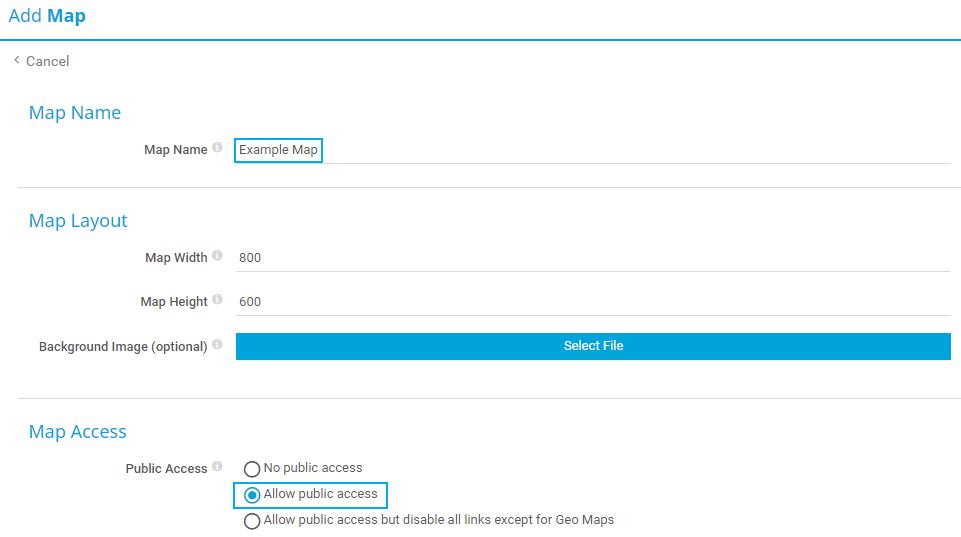The image size is (961, 537).
Task: Focus the Map Width field showing 800
Action: [x=592, y=258]
